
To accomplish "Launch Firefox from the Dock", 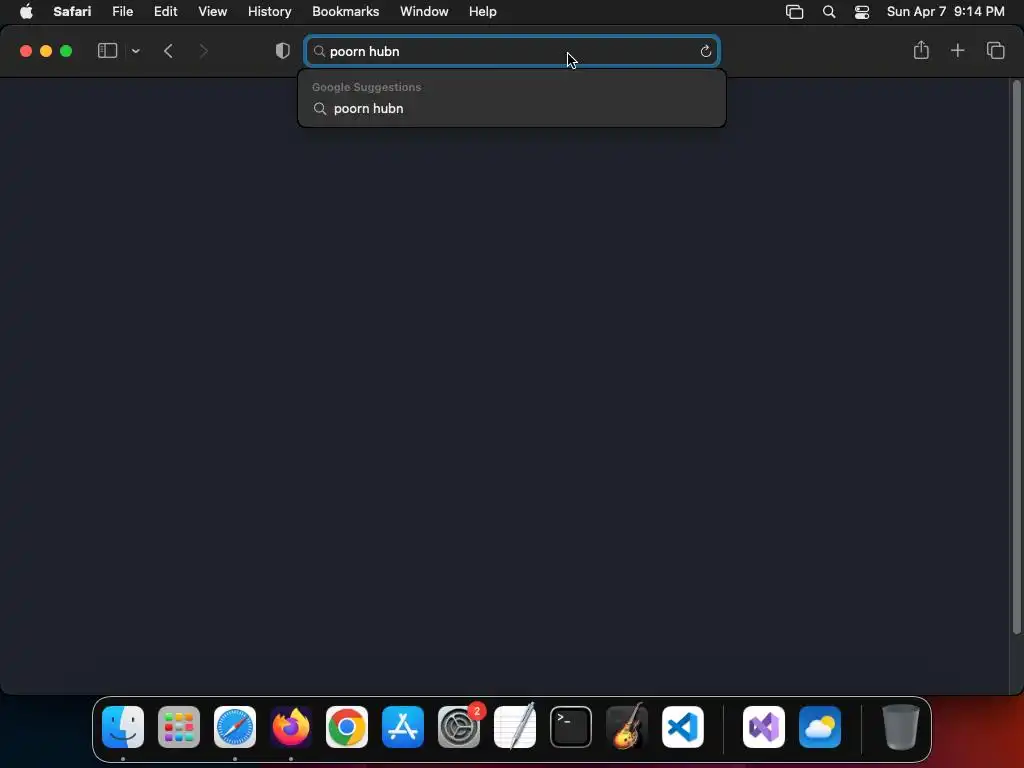I will tap(291, 727).
